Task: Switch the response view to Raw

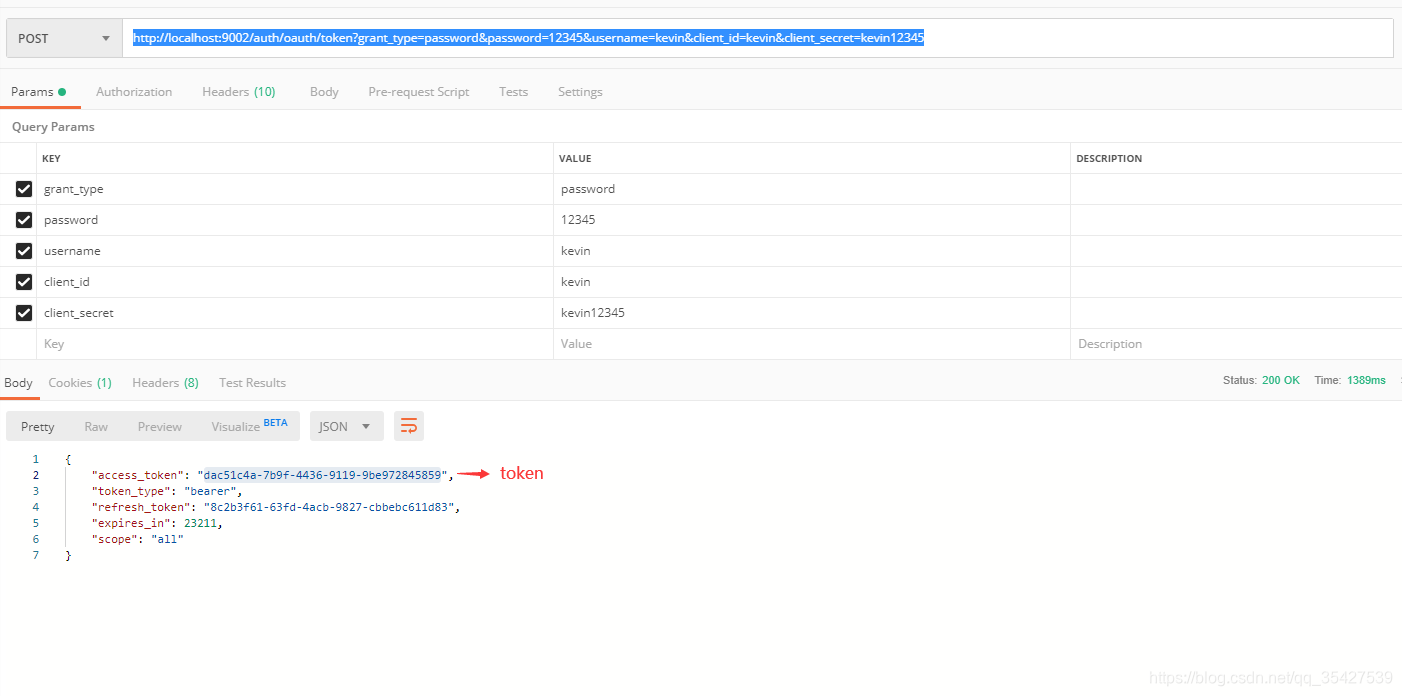Action: pos(96,425)
